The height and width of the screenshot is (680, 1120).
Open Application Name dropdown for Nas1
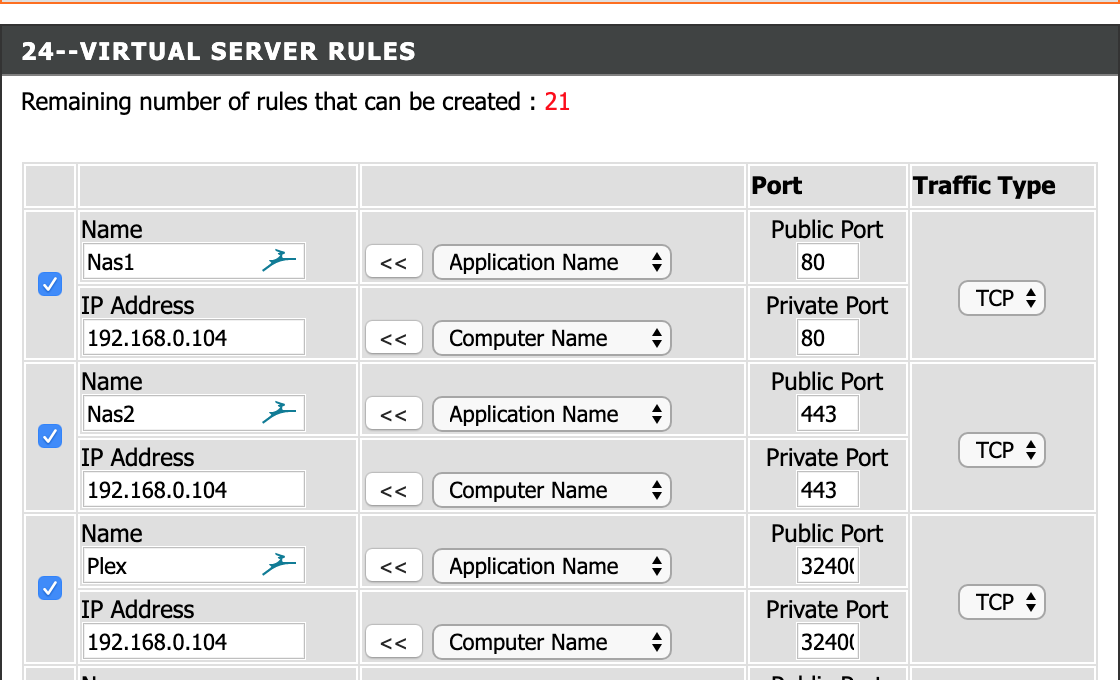point(551,262)
